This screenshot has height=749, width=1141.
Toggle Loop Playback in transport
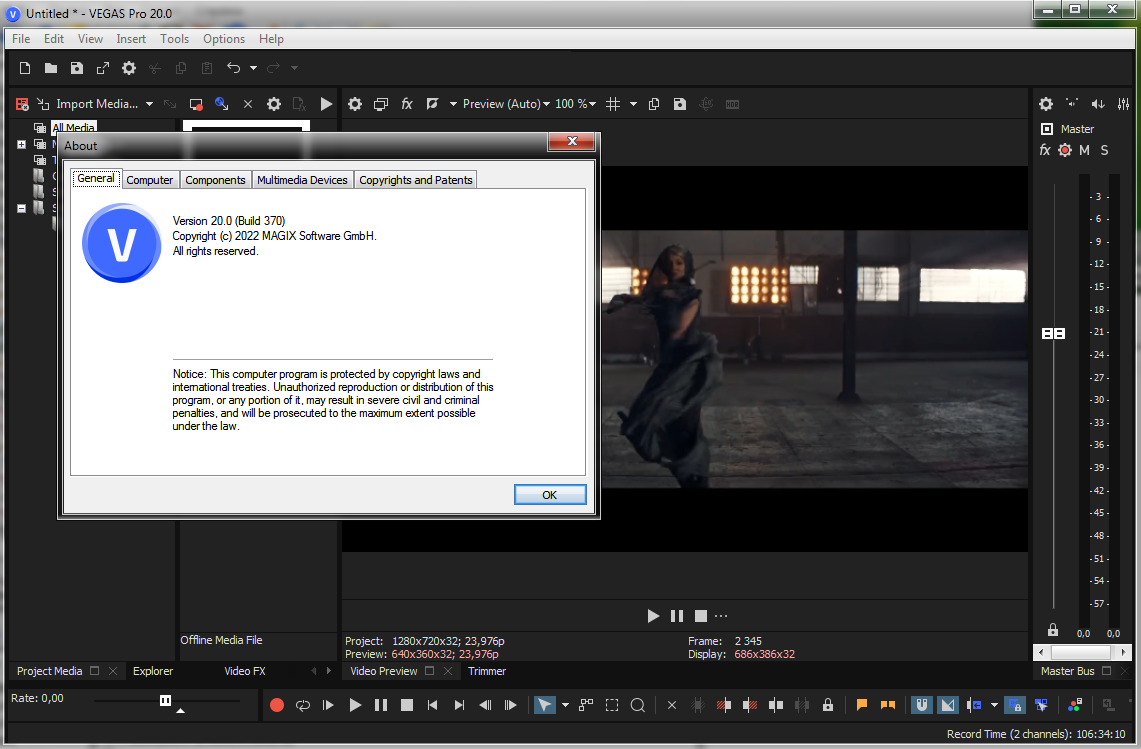[303, 705]
